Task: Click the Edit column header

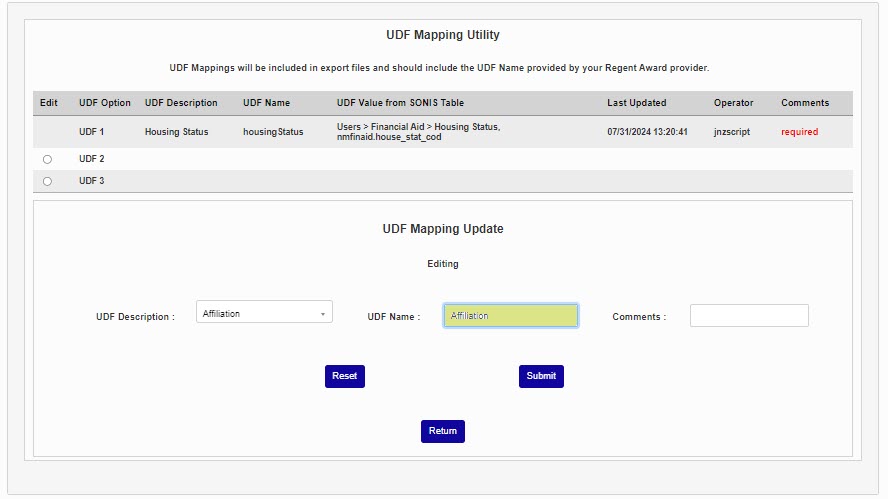Action: point(49,103)
